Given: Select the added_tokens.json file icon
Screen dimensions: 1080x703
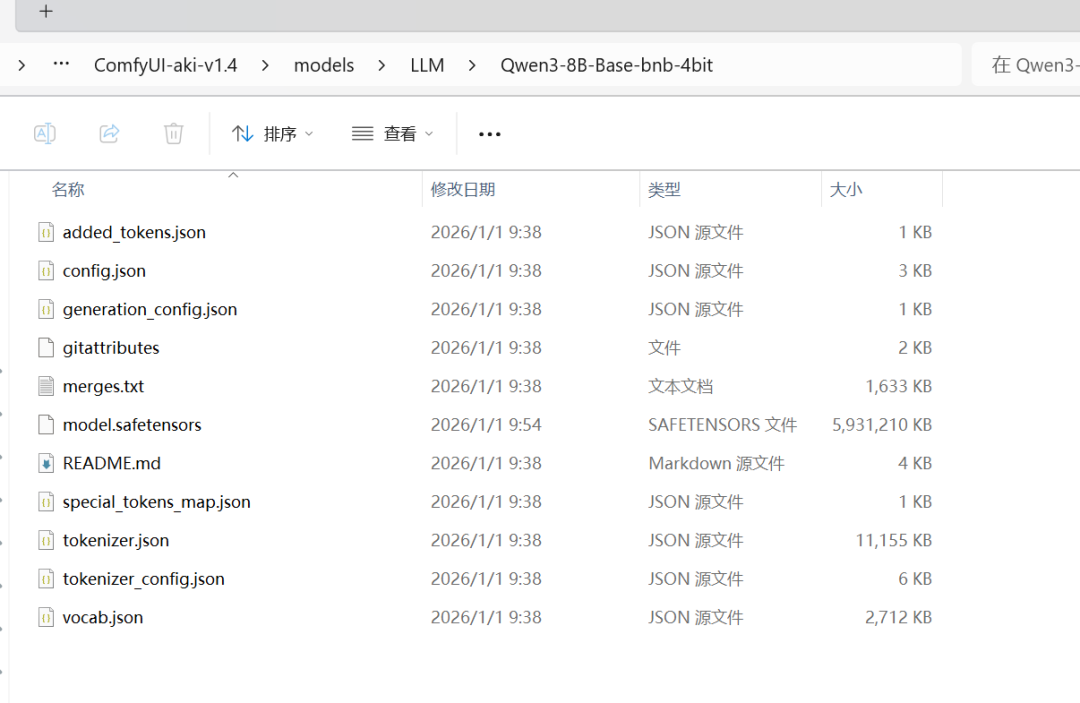Looking at the screenshot, I should (46, 233).
